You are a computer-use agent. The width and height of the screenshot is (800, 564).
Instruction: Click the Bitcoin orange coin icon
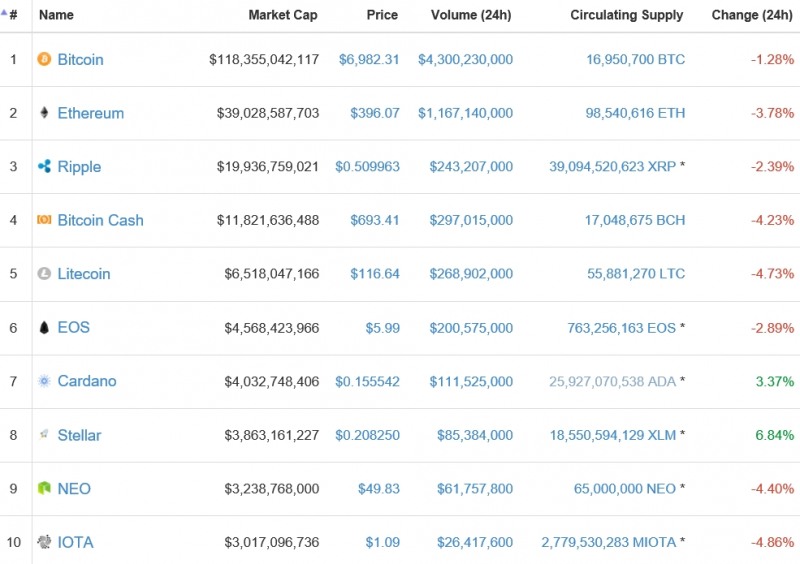44,60
